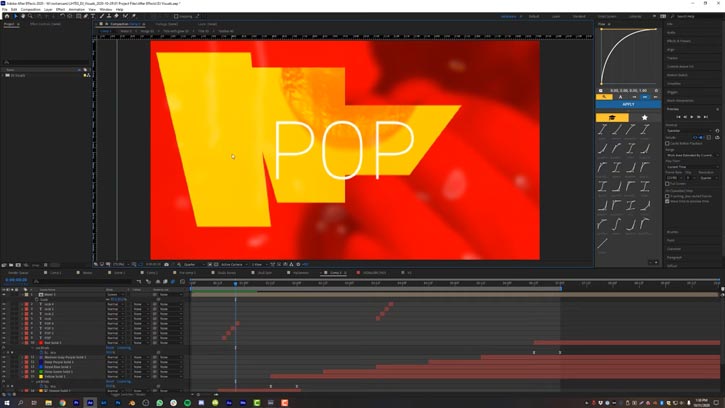The height and width of the screenshot is (408, 725).
Task: Switch to the Default workspace
Action: click(534, 17)
